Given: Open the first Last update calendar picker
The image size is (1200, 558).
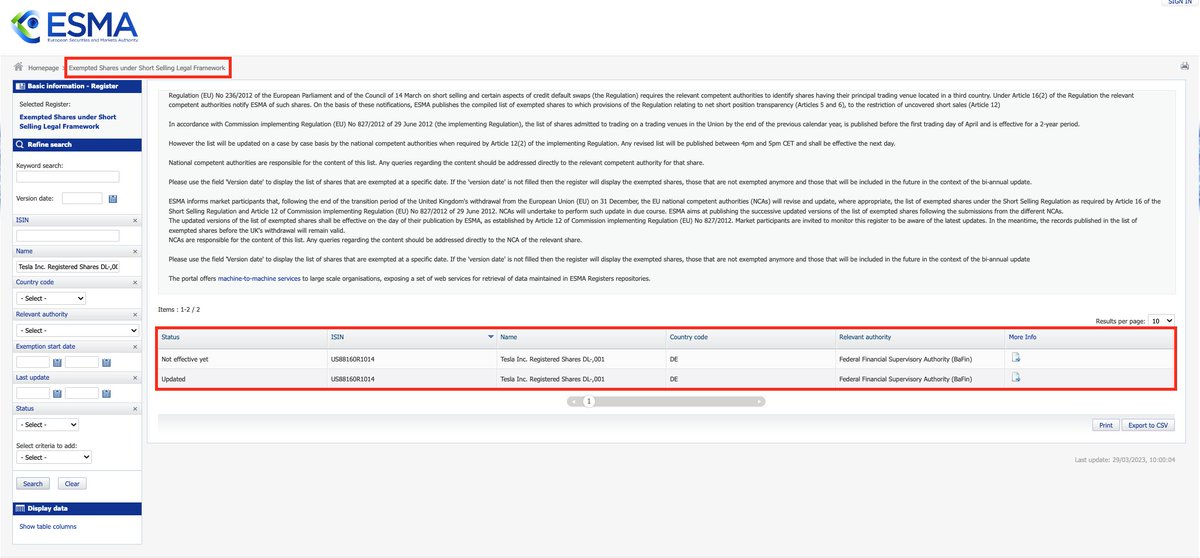Looking at the screenshot, I should [57, 393].
